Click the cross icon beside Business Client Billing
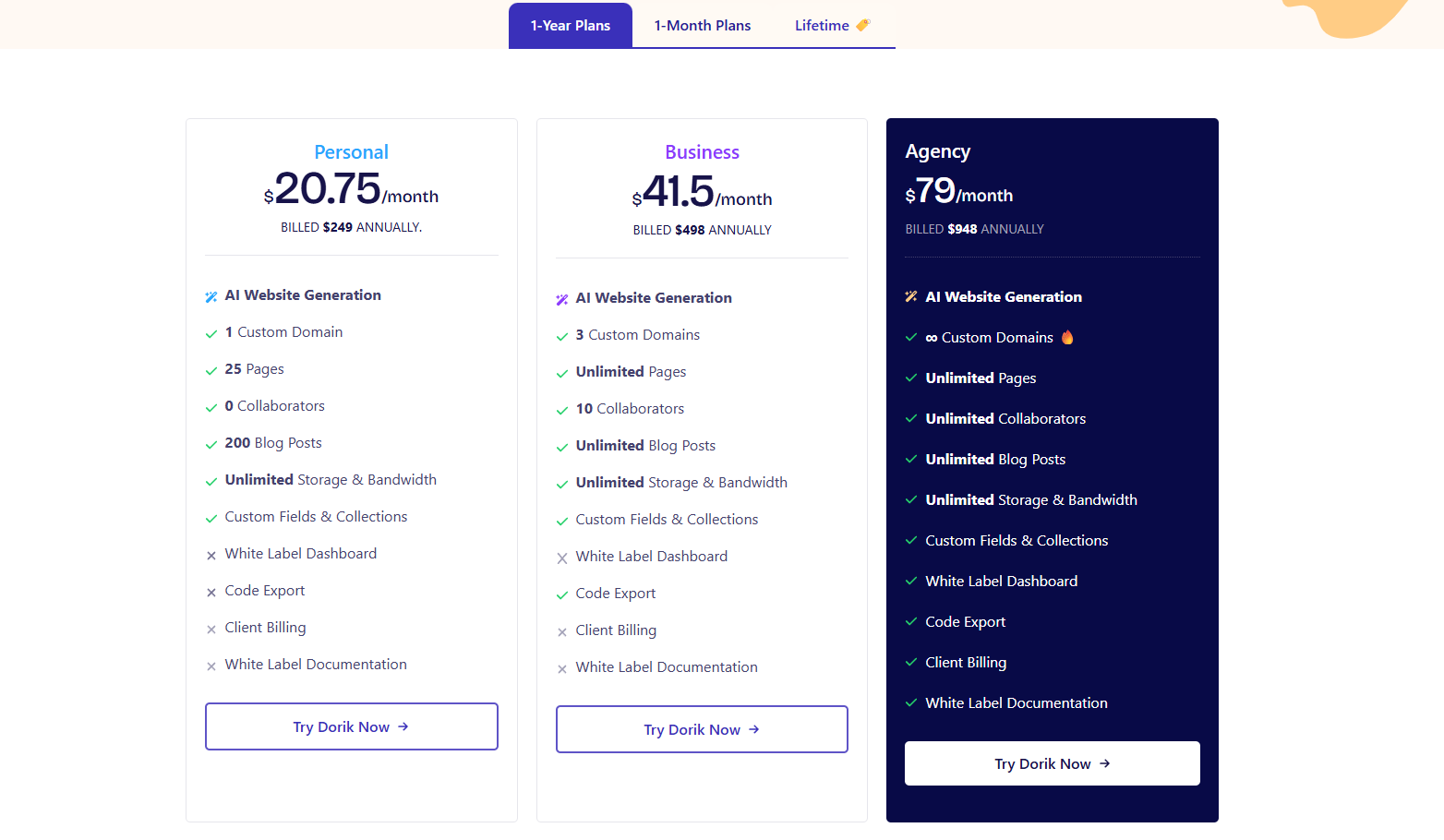1444x840 pixels. pos(562,631)
